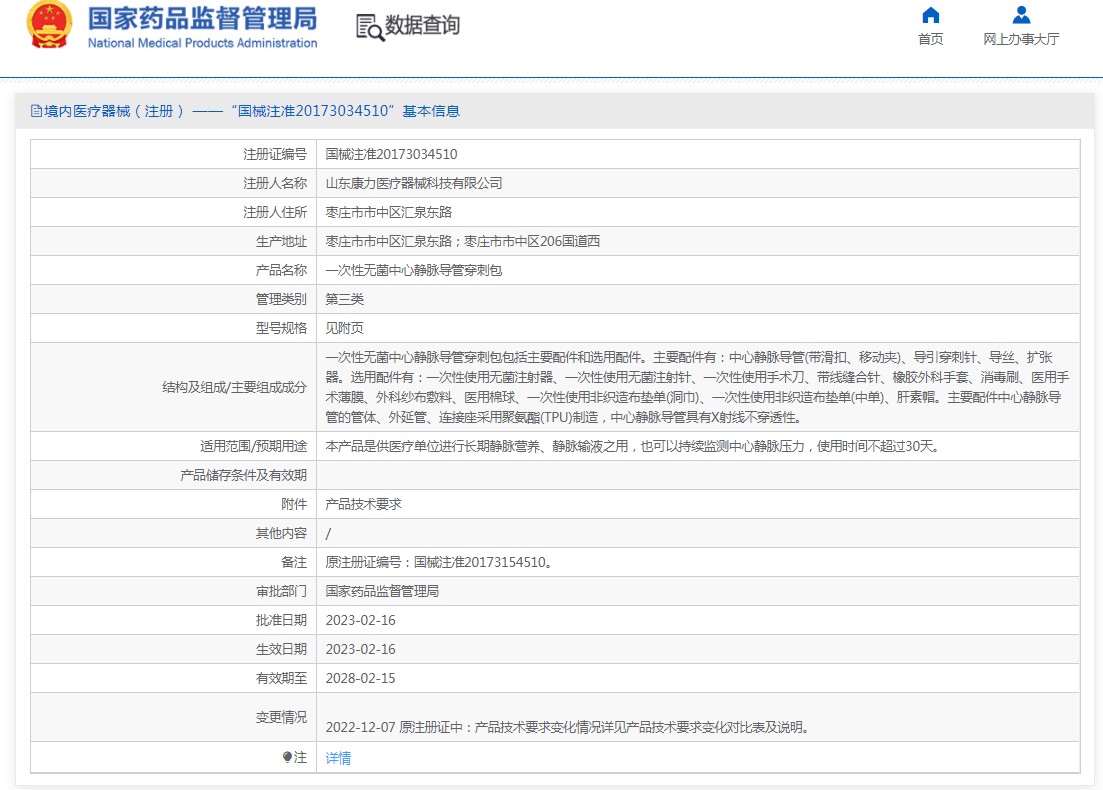Click the person icon above 网上办事大厅
The width and height of the screenshot is (1103, 790).
pos(1020,15)
